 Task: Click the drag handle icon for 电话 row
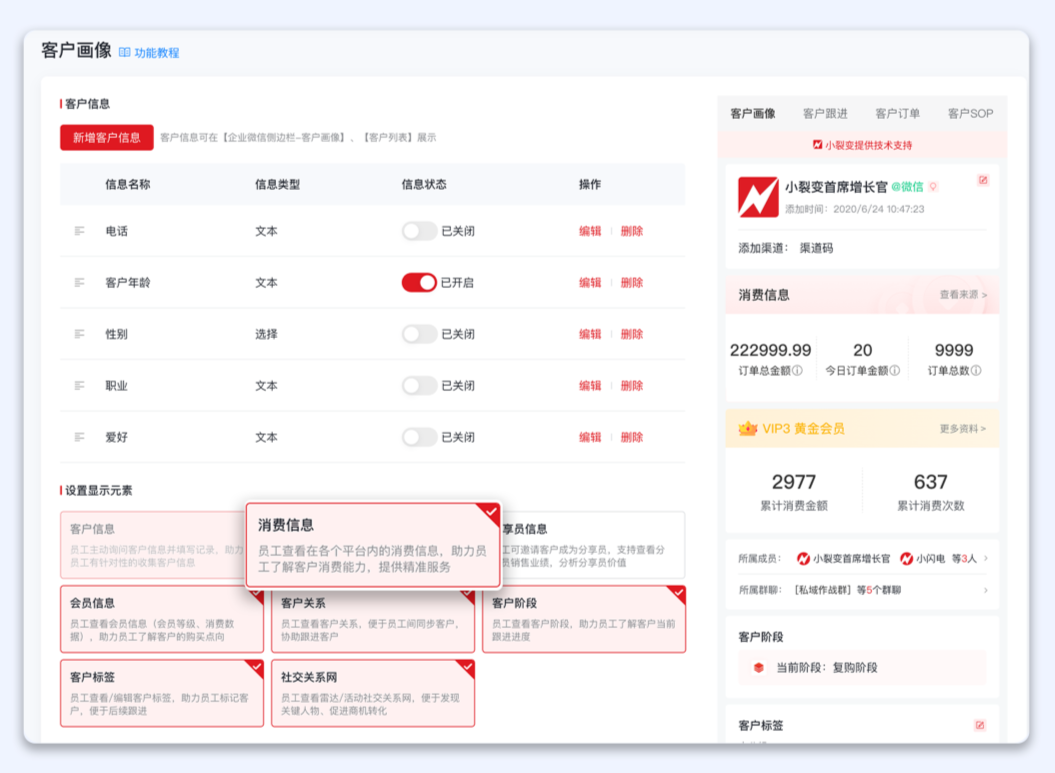pos(79,231)
